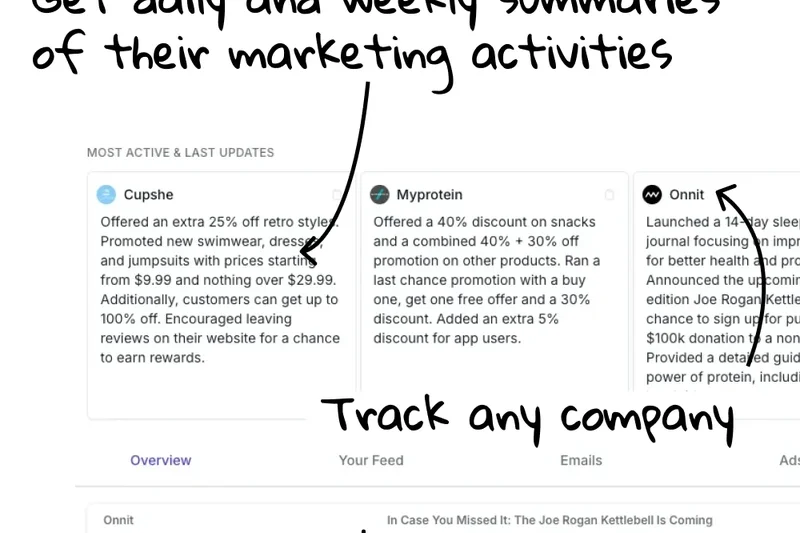
Task: Open the Your Feed tab
Action: coord(371,461)
